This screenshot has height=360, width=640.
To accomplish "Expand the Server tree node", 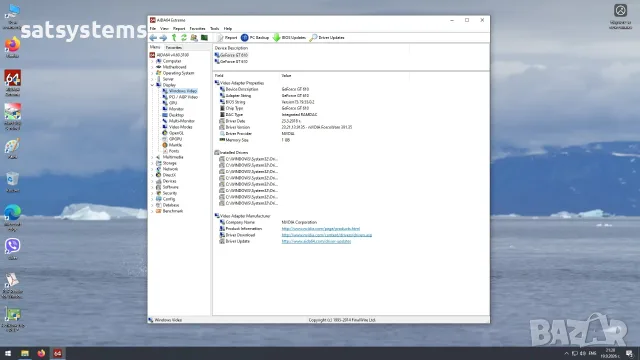I will [x=153, y=79].
